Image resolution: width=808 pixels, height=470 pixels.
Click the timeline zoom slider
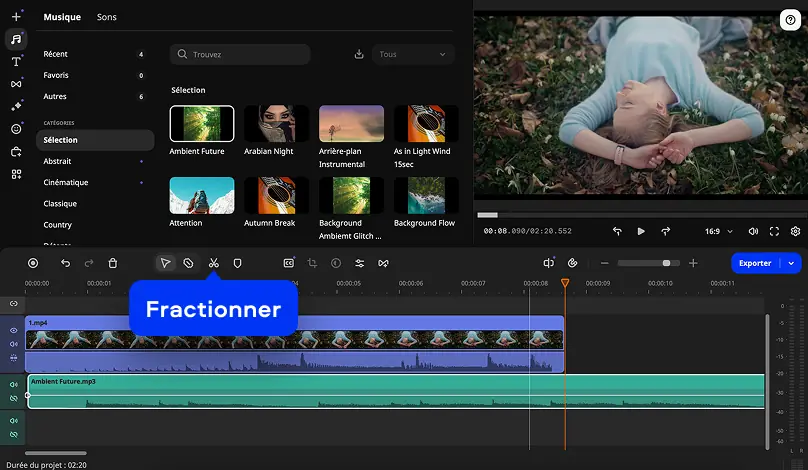tap(649, 263)
